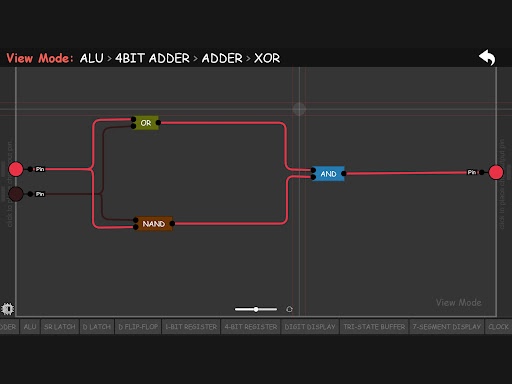Pick D FLIP-FLOP chip from bar
This screenshot has height=384, width=512.
(x=138, y=327)
